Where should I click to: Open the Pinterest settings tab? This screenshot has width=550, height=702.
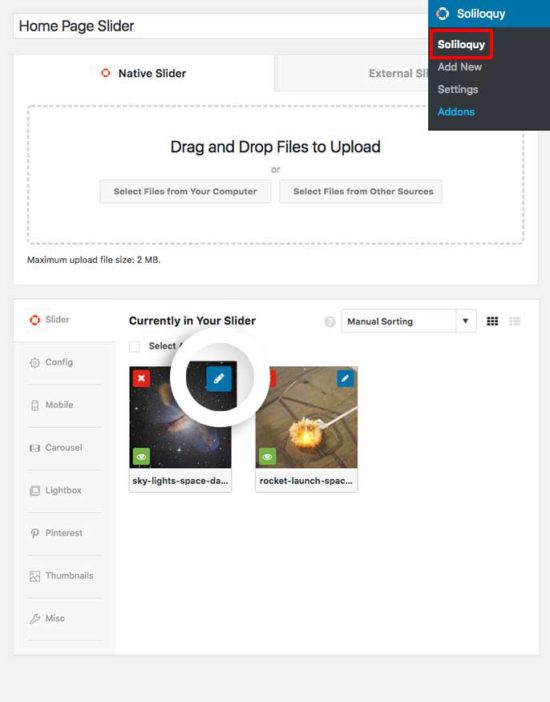coord(64,533)
